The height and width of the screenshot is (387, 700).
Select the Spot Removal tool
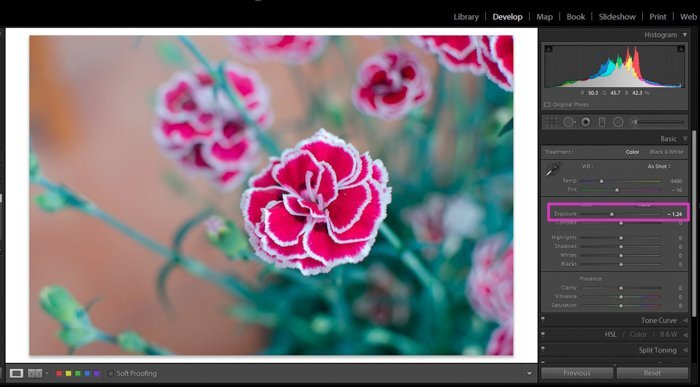click(569, 122)
